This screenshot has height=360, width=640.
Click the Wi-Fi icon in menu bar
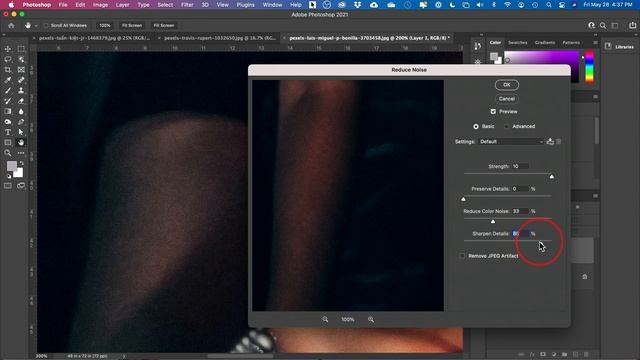[507, 5]
